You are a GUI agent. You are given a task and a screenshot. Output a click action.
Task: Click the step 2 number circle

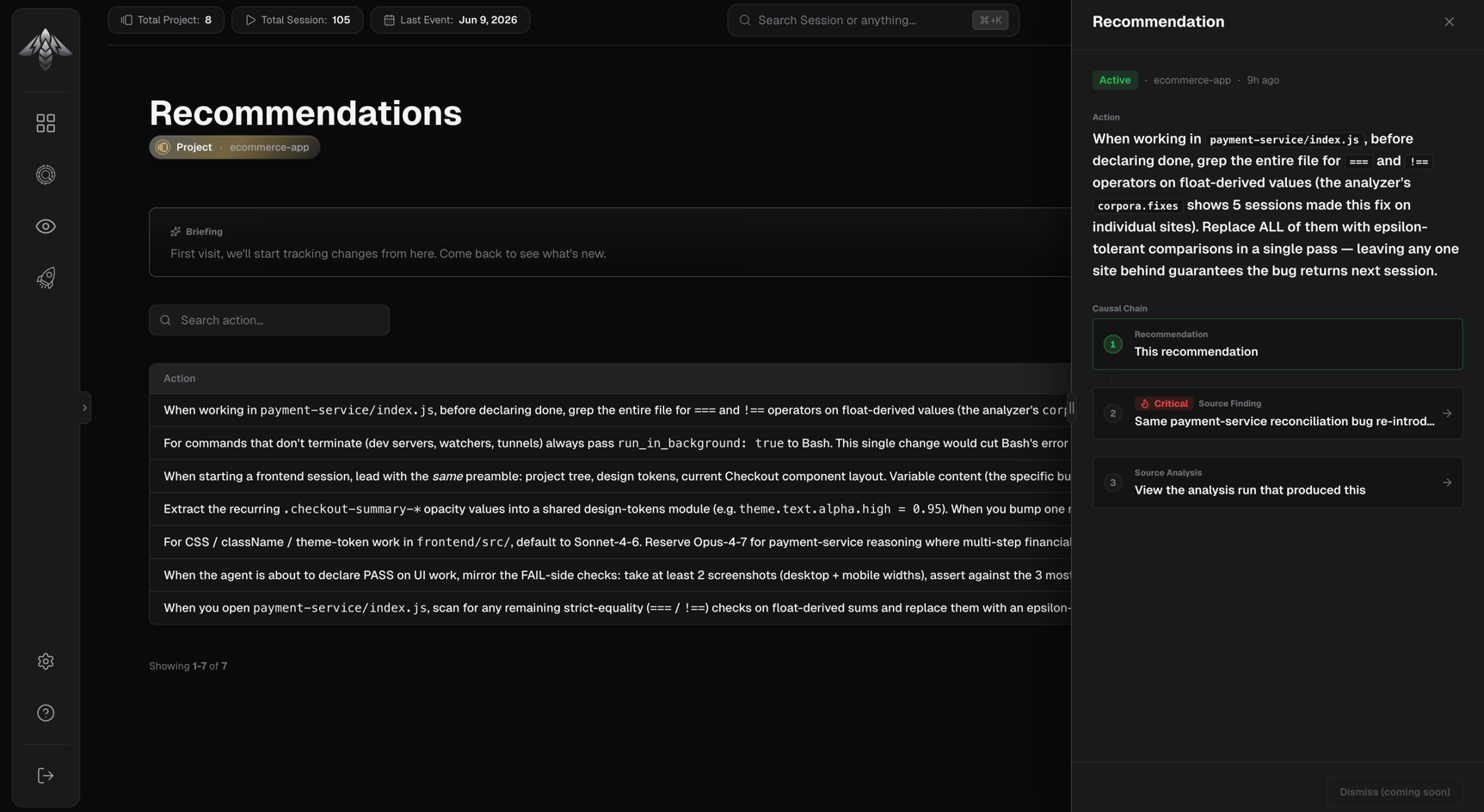(x=1112, y=414)
